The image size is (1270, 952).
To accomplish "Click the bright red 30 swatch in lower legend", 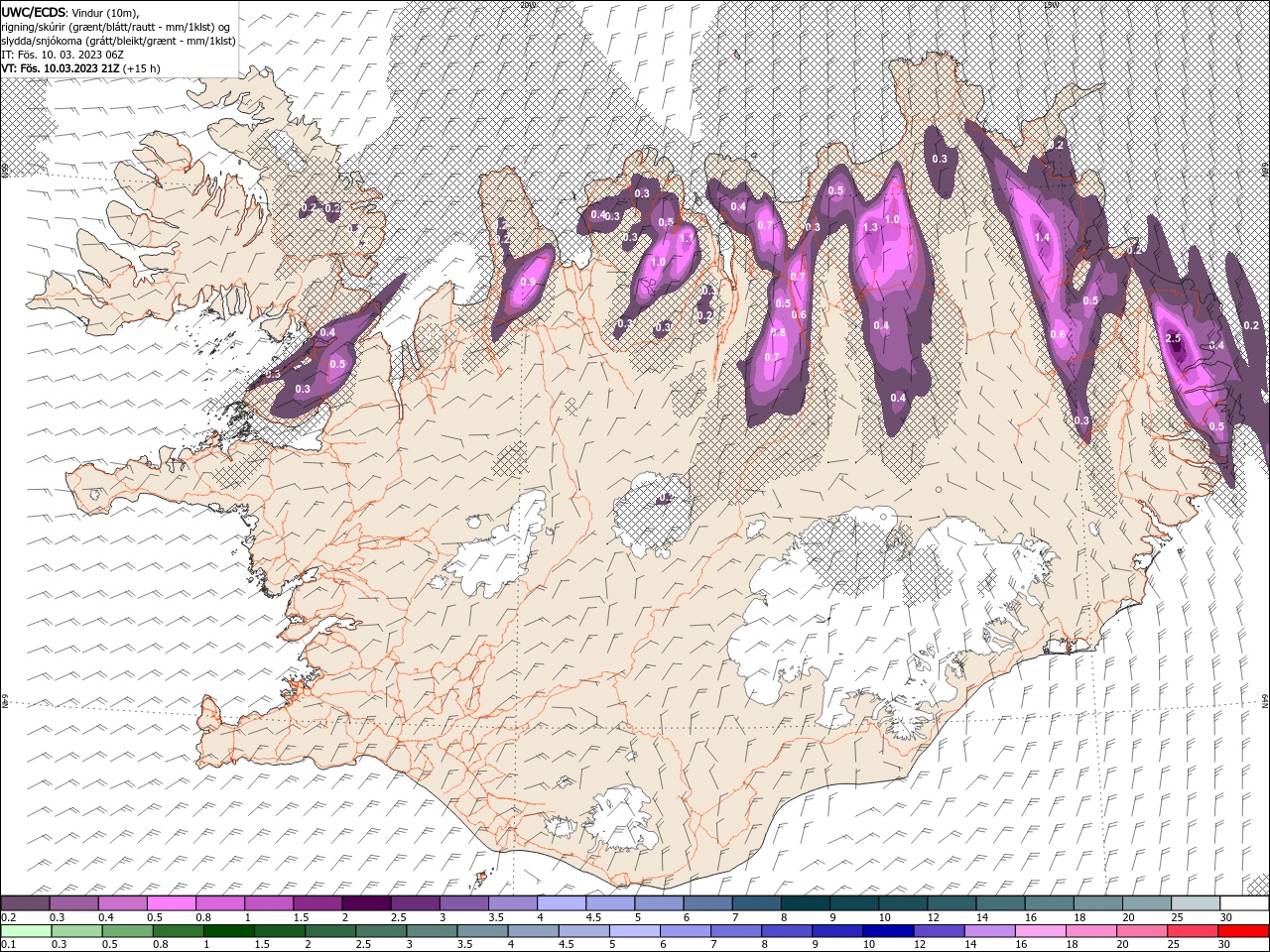I will [1243, 930].
